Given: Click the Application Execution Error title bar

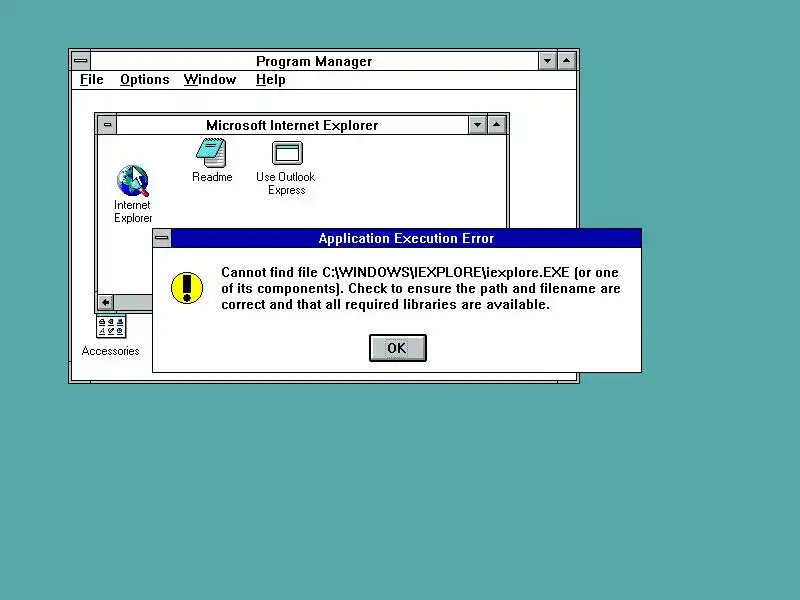Looking at the screenshot, I should (x=406, y=238).
